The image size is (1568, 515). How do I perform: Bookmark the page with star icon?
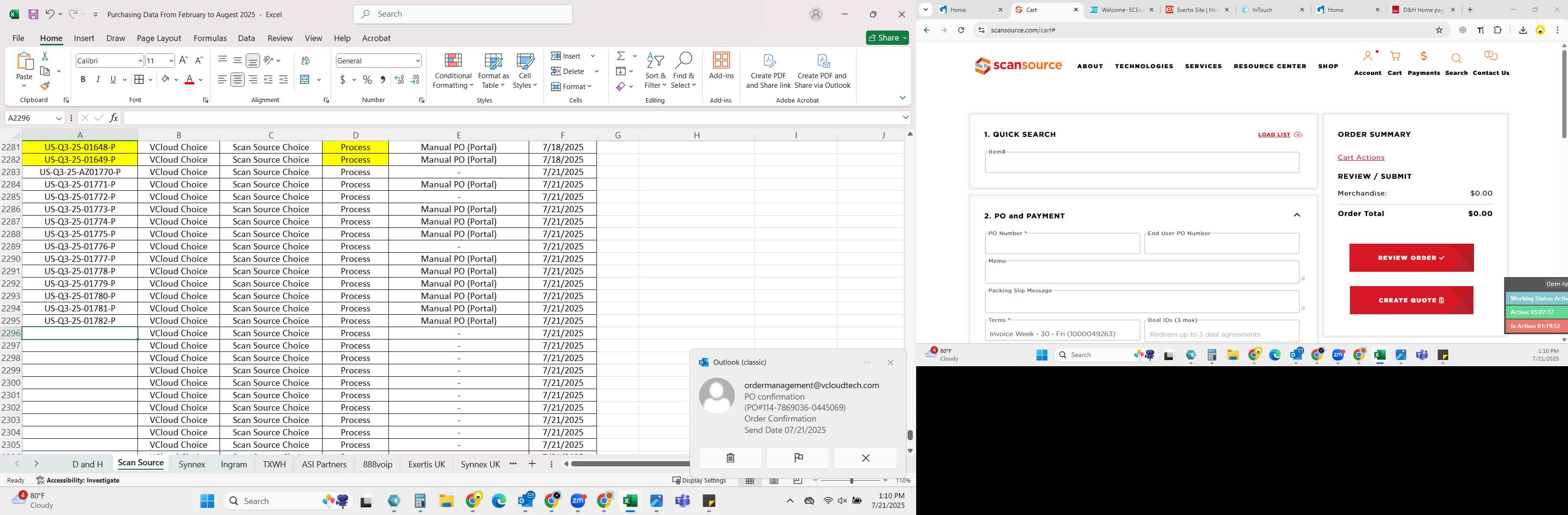point(1439,30)
